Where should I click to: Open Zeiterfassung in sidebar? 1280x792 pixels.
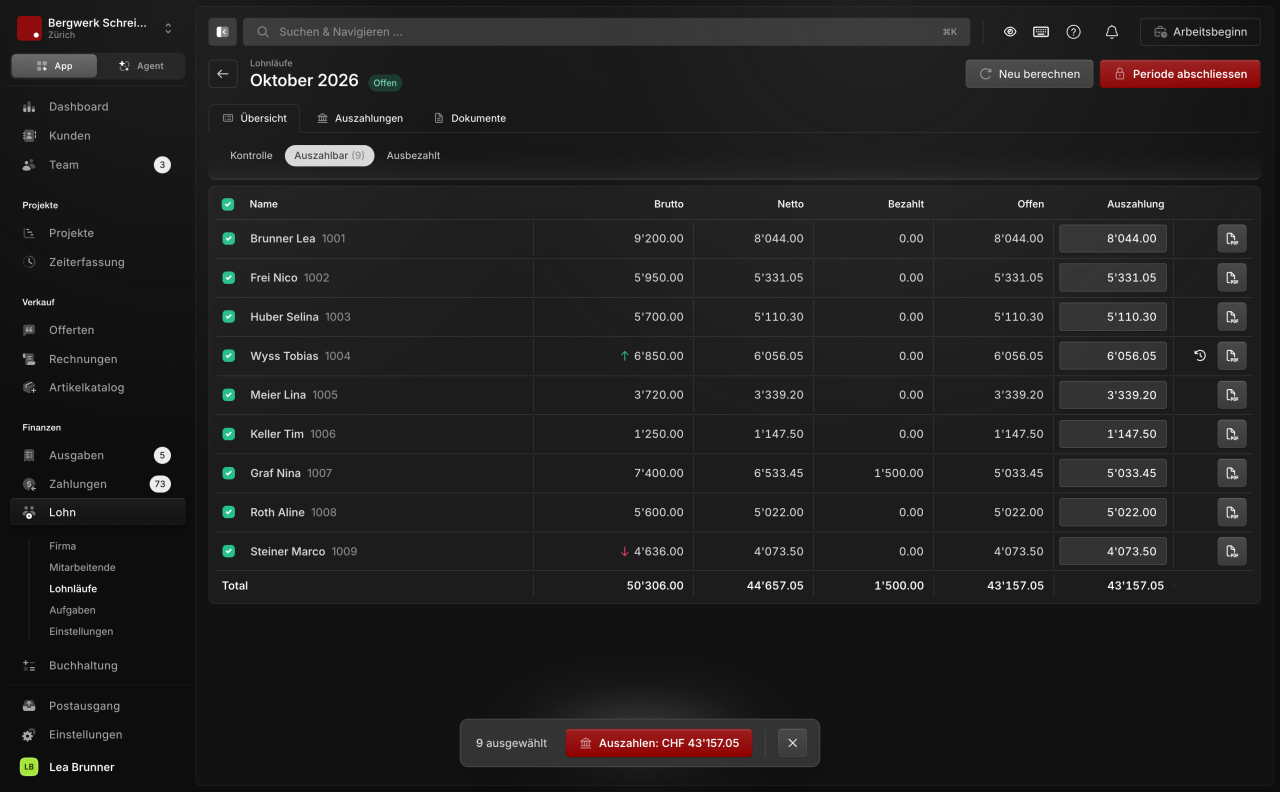click(98, 262)
